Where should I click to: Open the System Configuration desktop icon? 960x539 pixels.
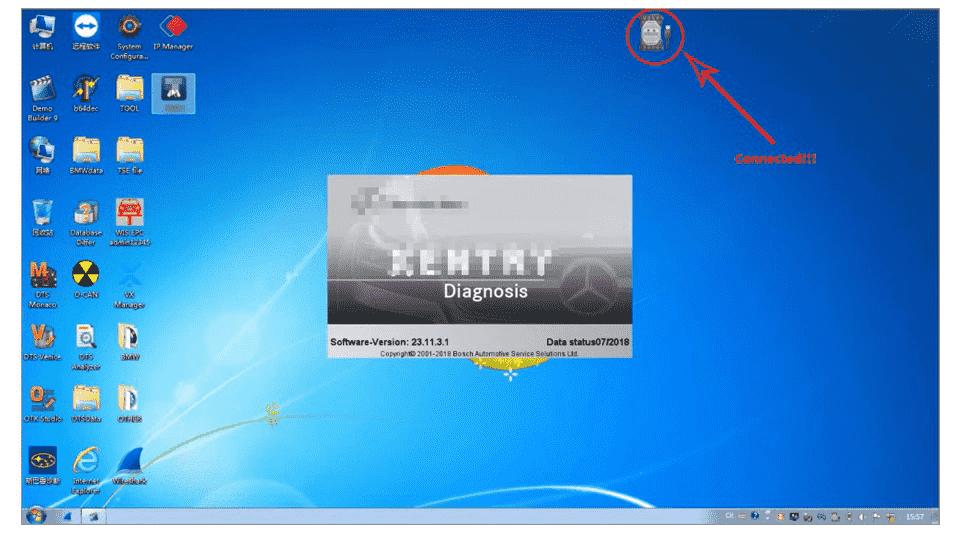(x=129, y=37)
